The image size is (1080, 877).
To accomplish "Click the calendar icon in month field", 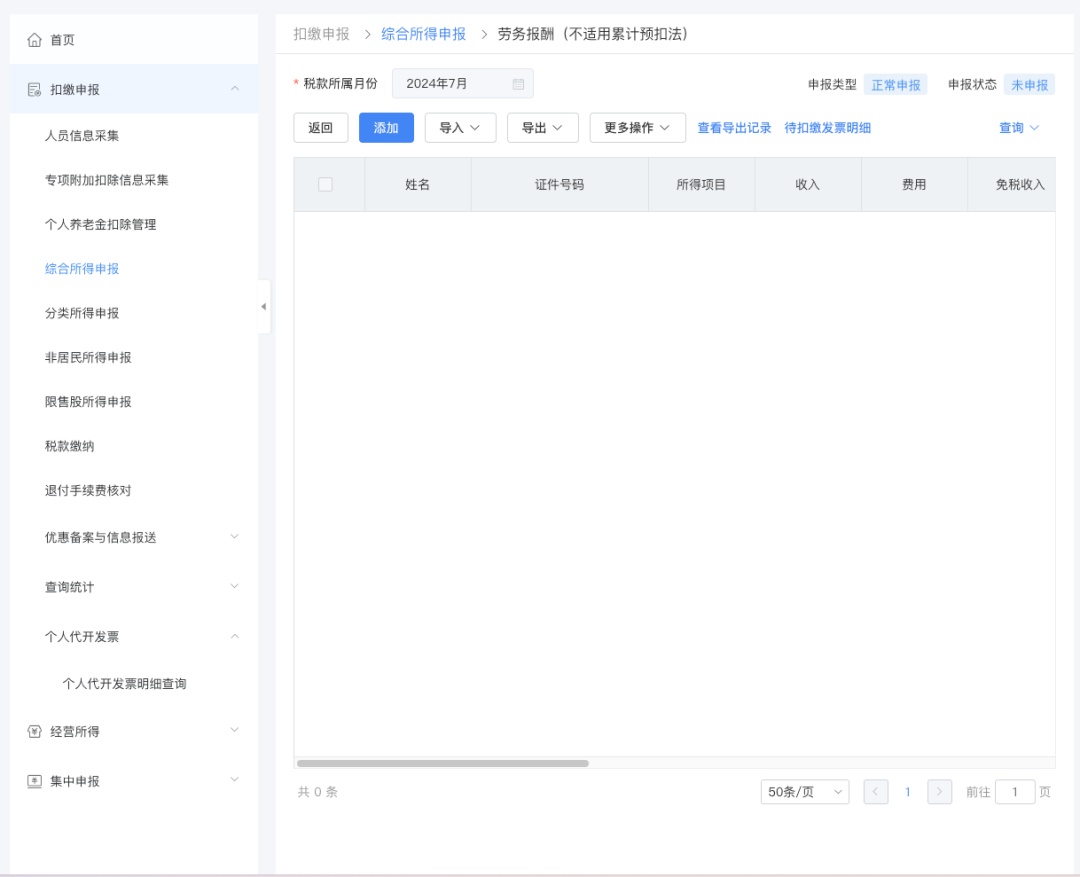I will point(518,84).
